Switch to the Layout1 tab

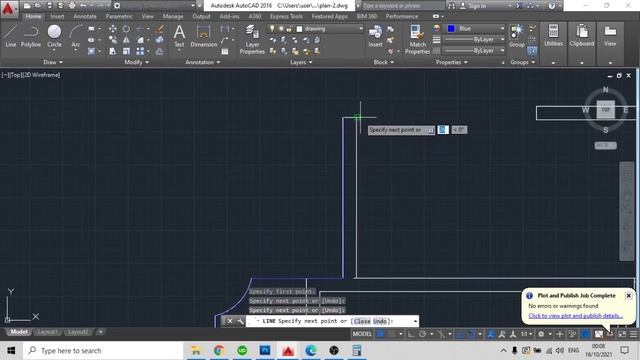(x=47, y=332)
